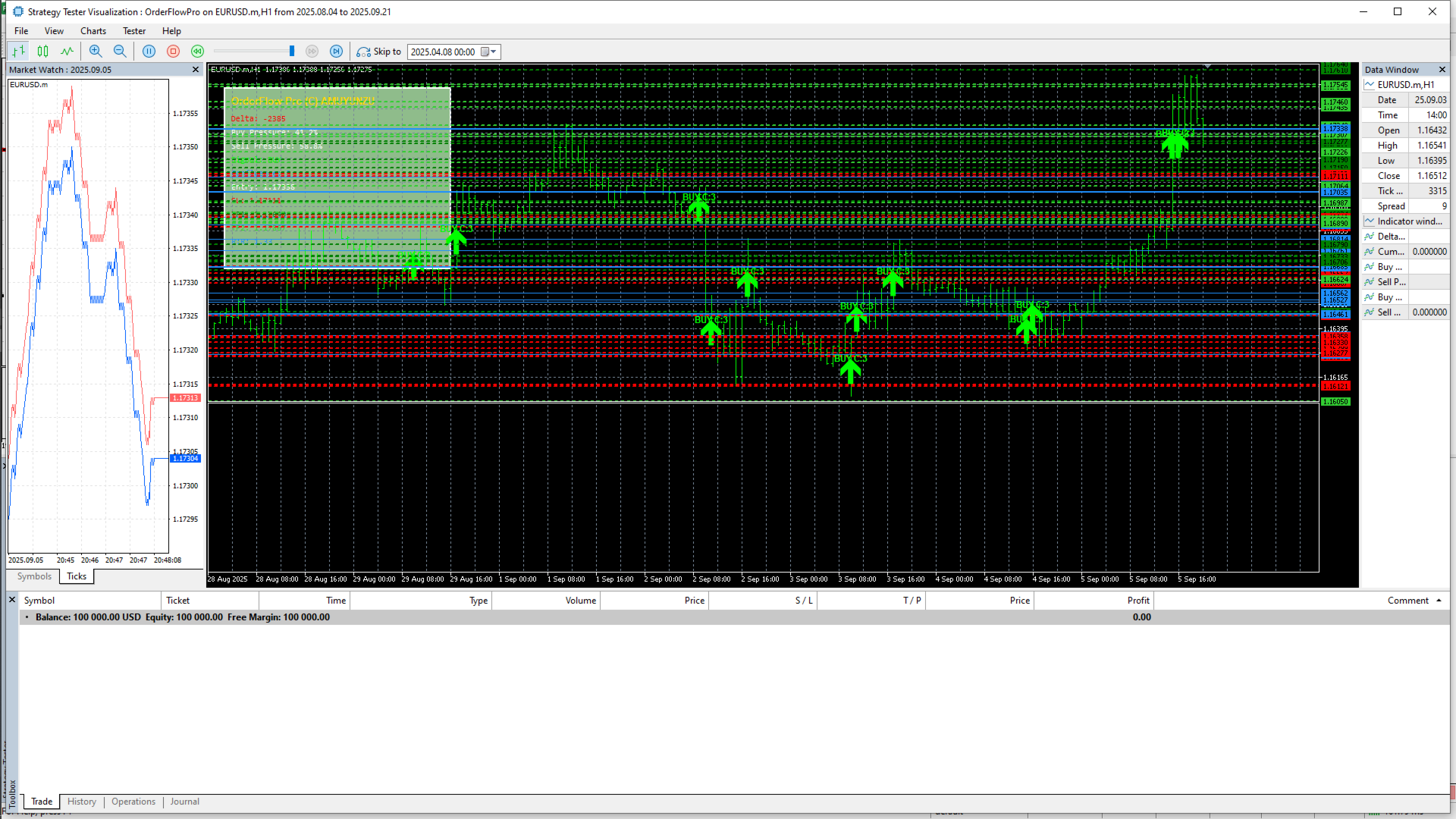Open the History tab in Toolbox
Screen dimensions: 1456x819
click(x=82, y=802)
